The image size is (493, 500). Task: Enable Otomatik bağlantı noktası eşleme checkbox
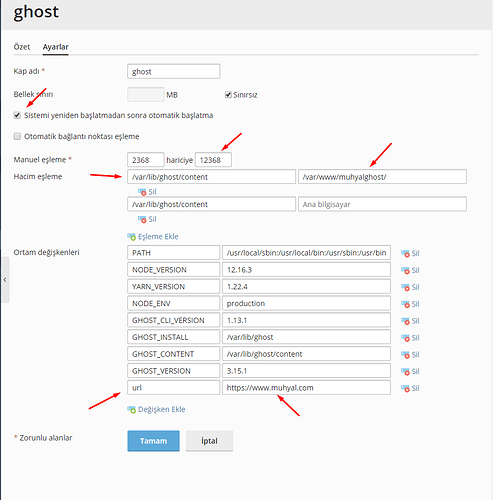[x=17, y=136]
